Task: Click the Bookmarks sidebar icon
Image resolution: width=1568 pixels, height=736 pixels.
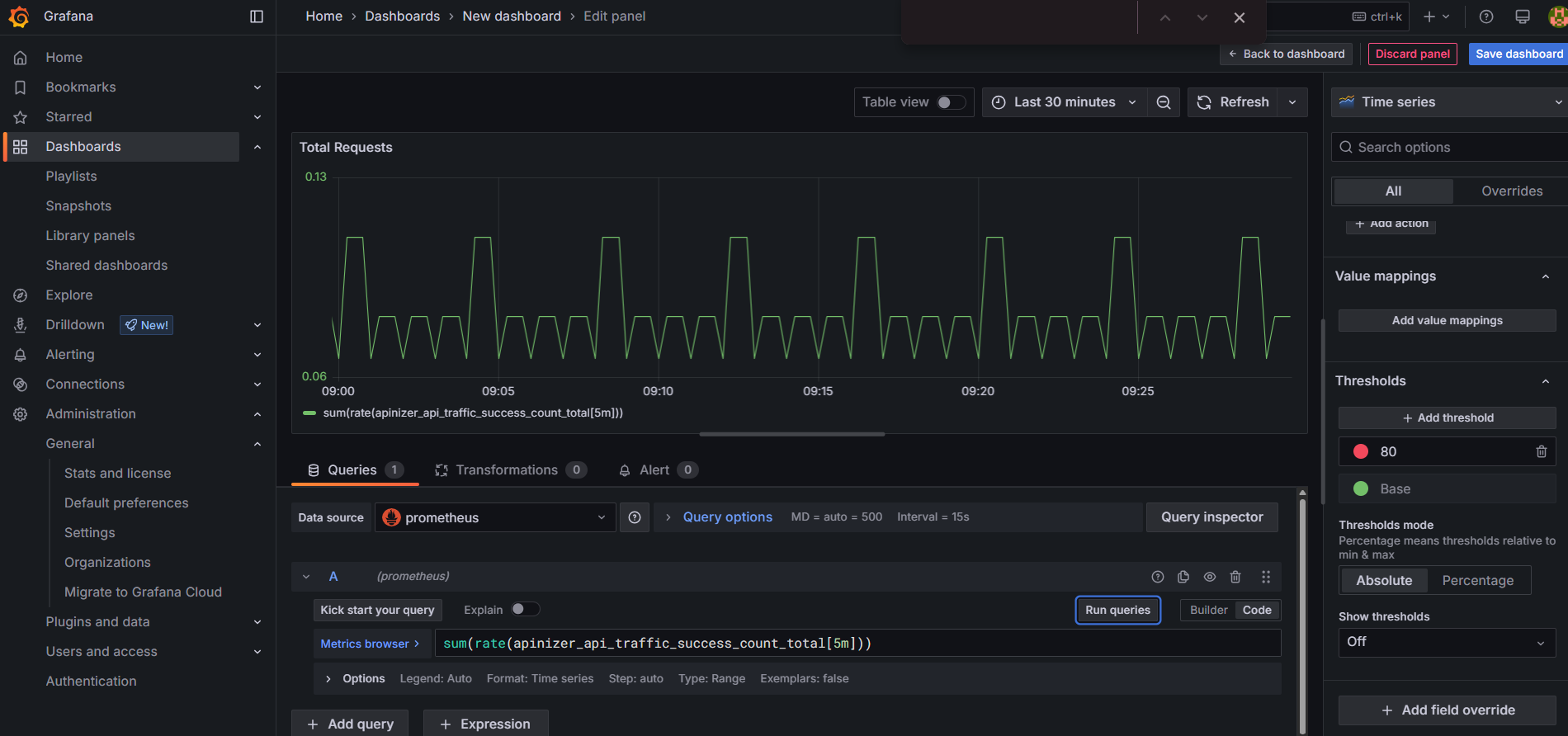Action: [21, 87]
